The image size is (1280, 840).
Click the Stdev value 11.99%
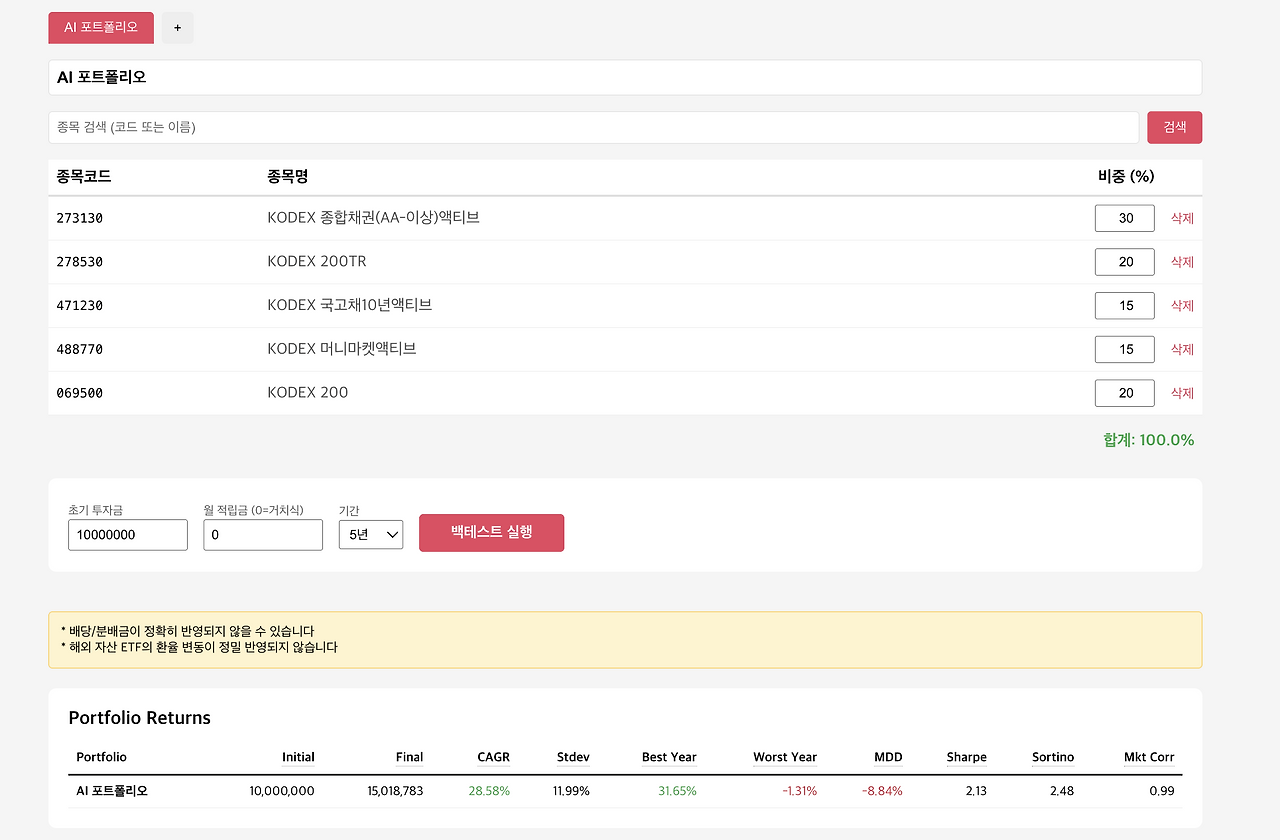coord(571,791)
